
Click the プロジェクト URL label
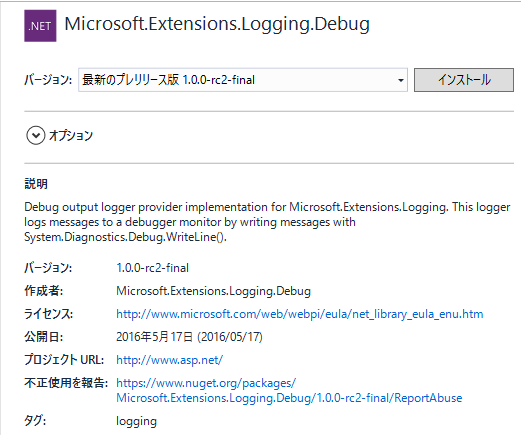coord(64,360)
